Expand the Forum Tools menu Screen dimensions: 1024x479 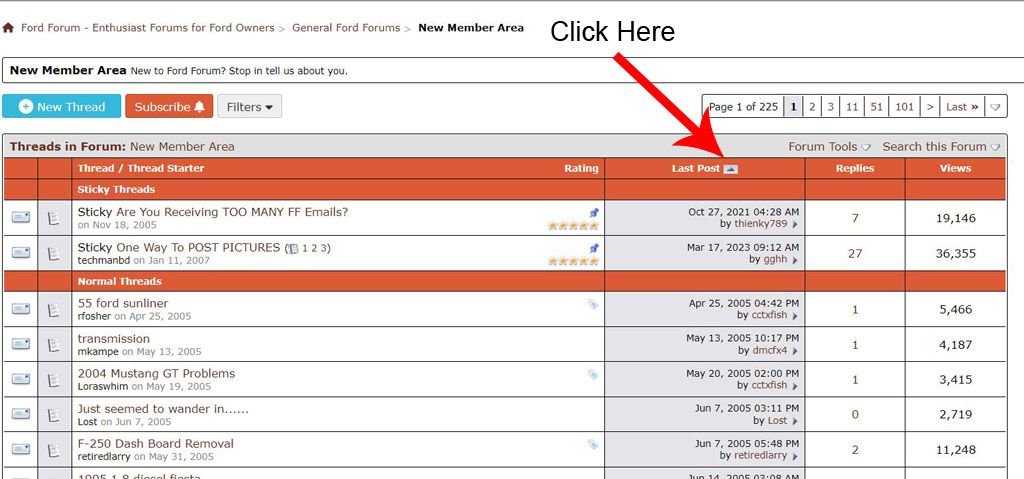[829, 147]
